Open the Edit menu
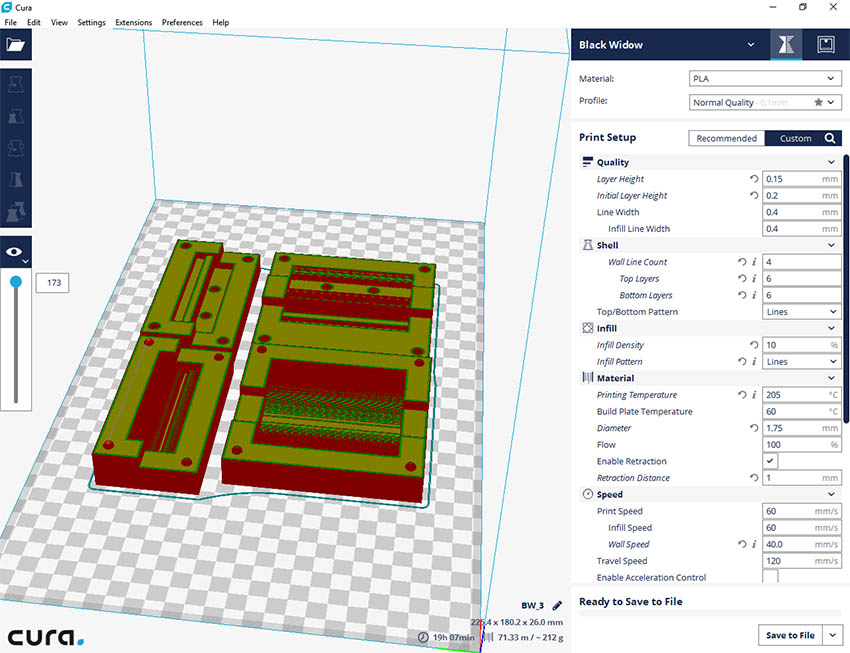 pyautogui.click(x=34, y=22)
